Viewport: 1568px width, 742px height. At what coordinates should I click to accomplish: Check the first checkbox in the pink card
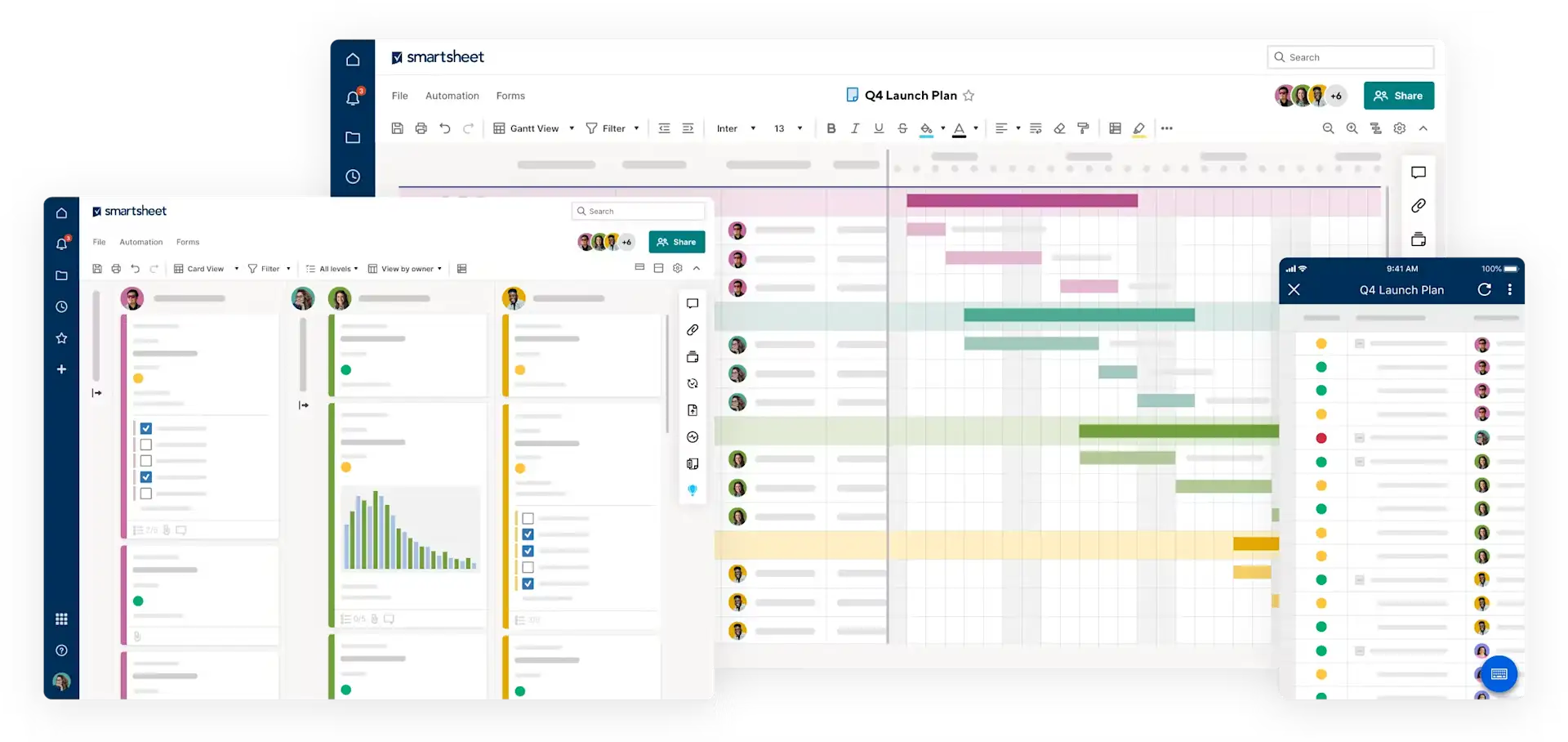coord(146,427)
